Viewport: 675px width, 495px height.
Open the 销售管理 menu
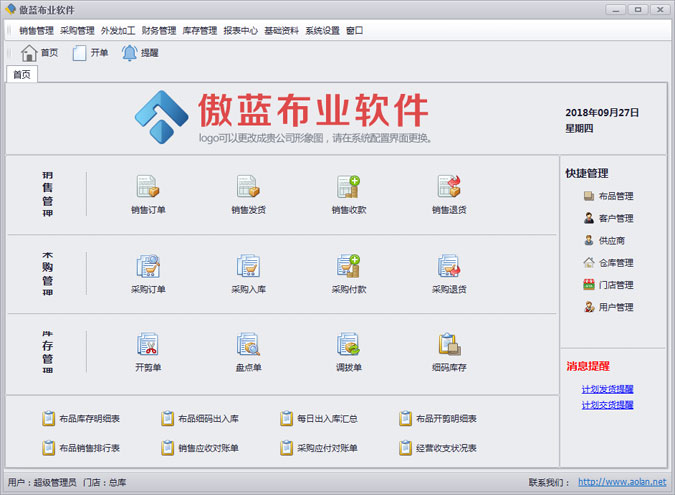click(x=36, y=30)
